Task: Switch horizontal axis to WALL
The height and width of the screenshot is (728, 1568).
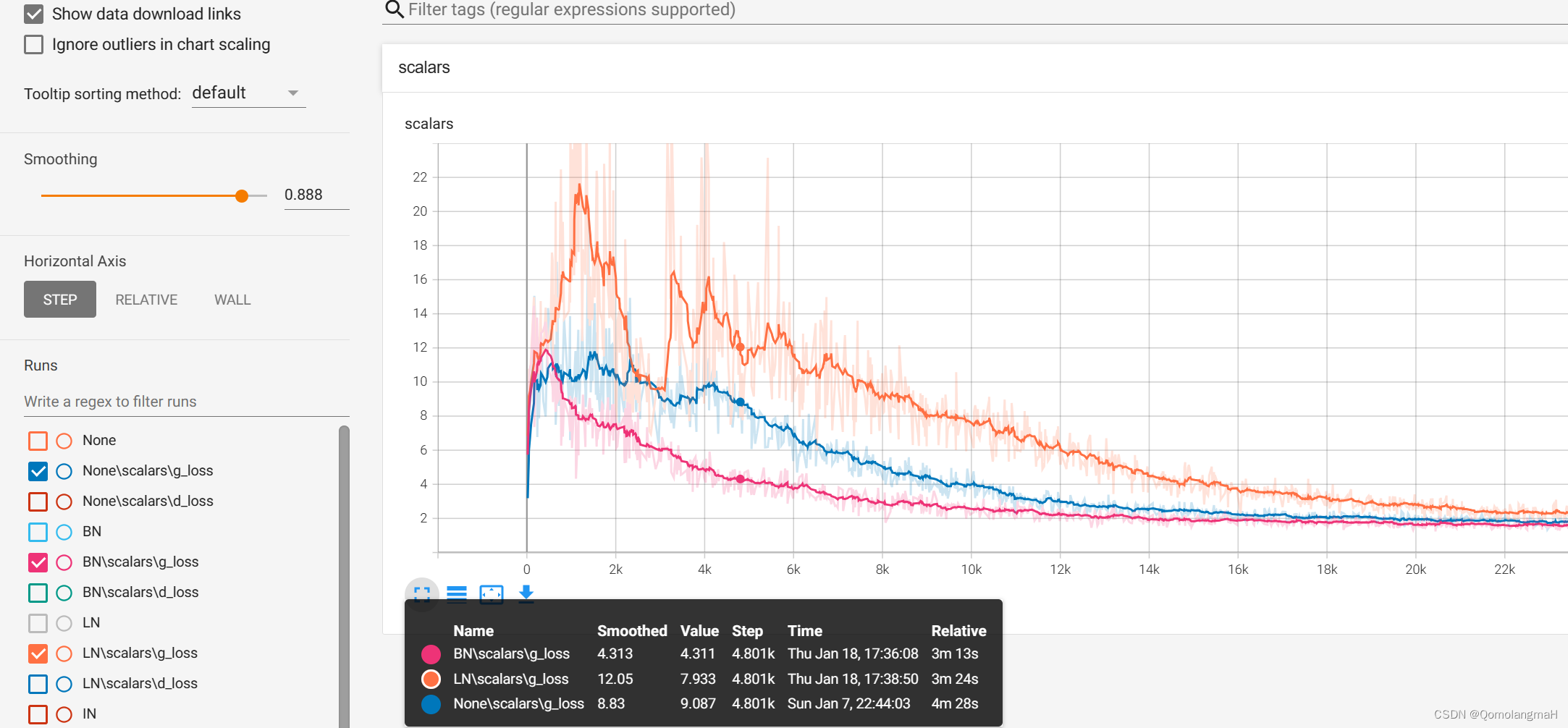Action: [x=232, y=299]
